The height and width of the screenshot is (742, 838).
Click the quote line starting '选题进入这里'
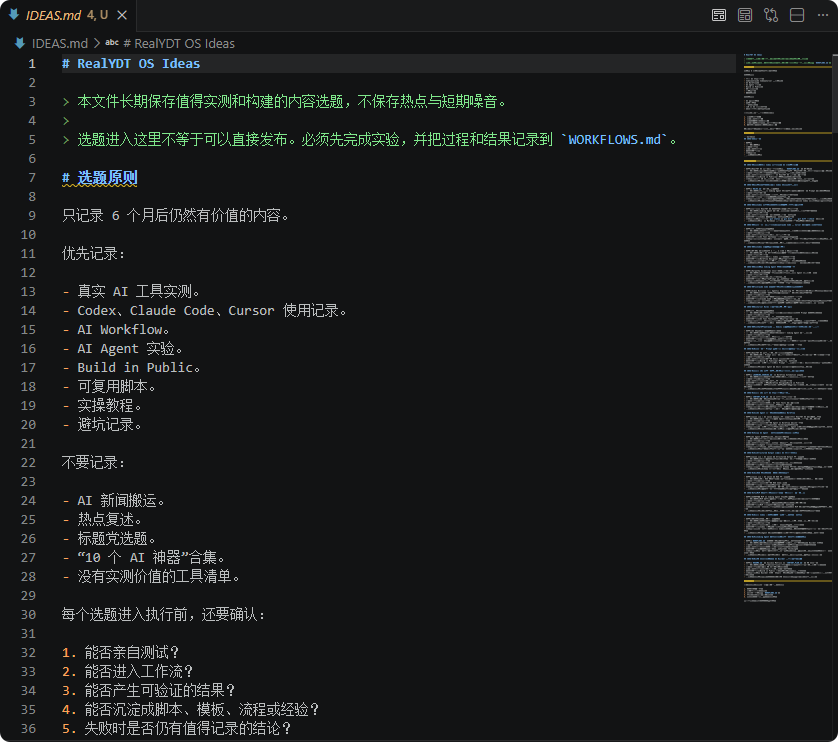click(x=370, y=140)
